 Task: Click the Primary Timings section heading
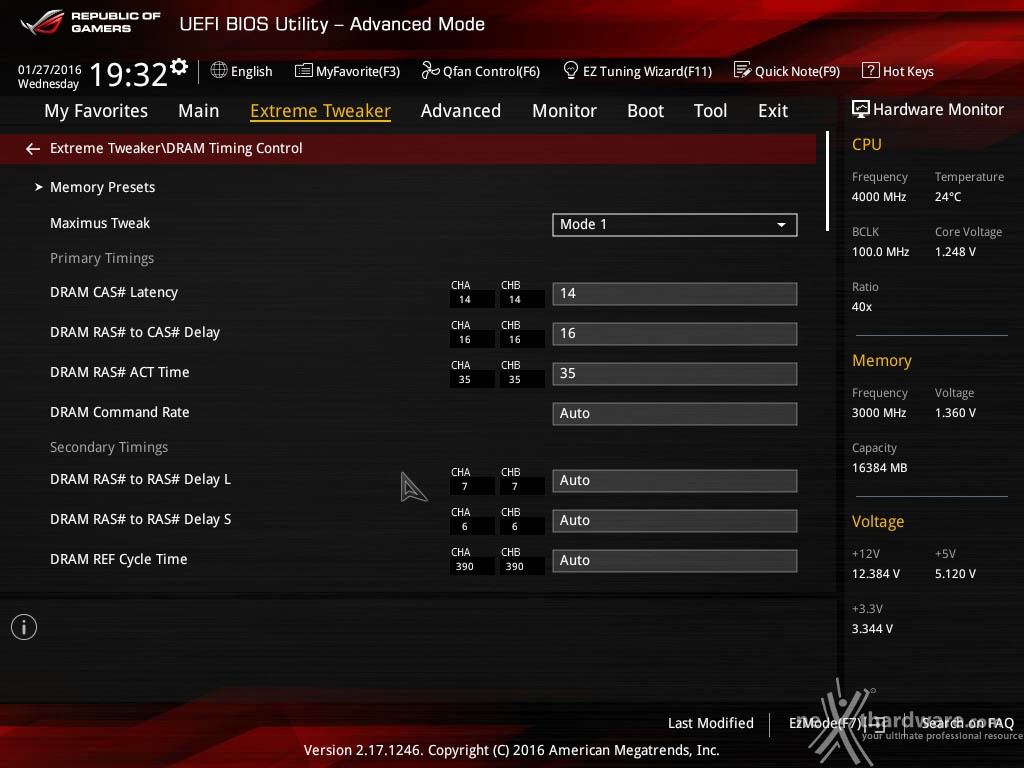(102, 258)
